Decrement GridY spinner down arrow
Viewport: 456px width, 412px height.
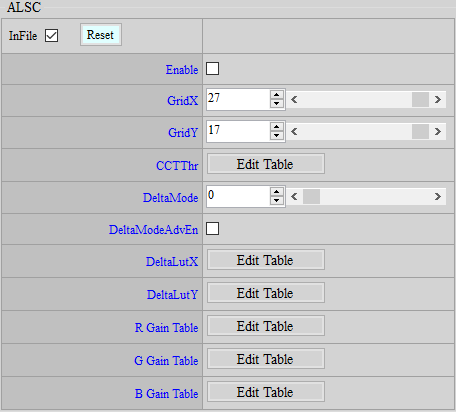(x=276, y=136)
